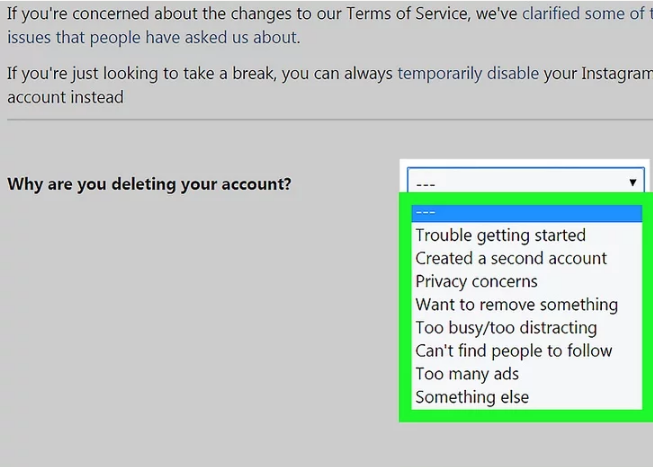
Task: Click the 'clarified some of' link
Action: (x=585, y=14)
